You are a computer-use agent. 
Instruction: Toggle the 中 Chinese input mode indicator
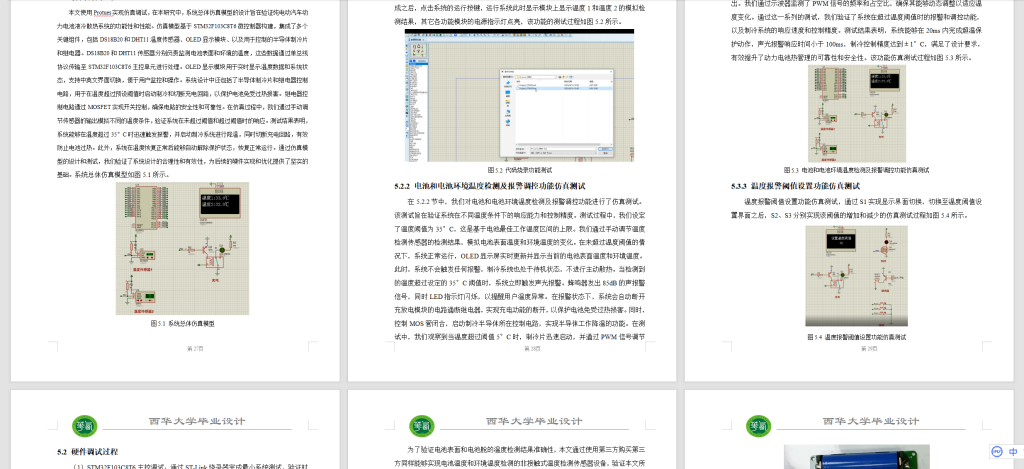1013,451
